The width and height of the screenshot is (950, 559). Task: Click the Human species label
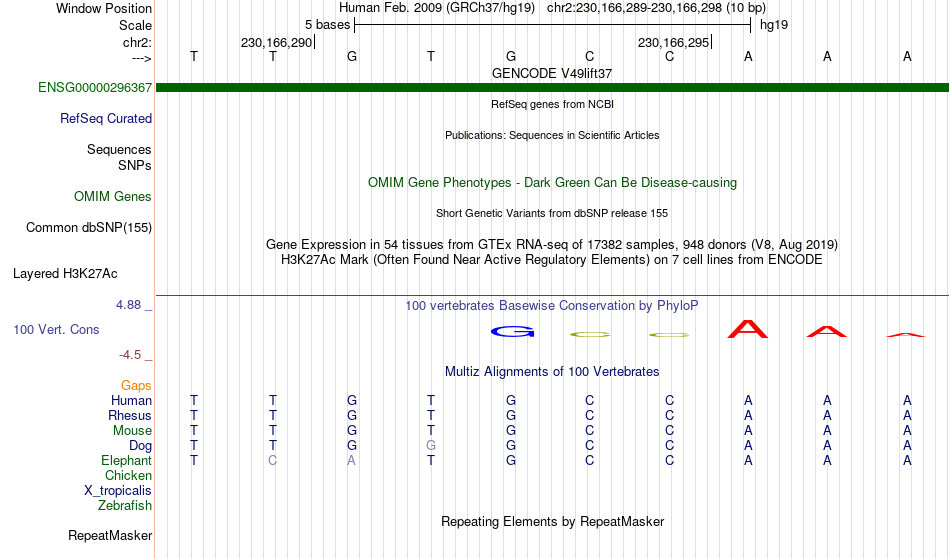[131, 400]
